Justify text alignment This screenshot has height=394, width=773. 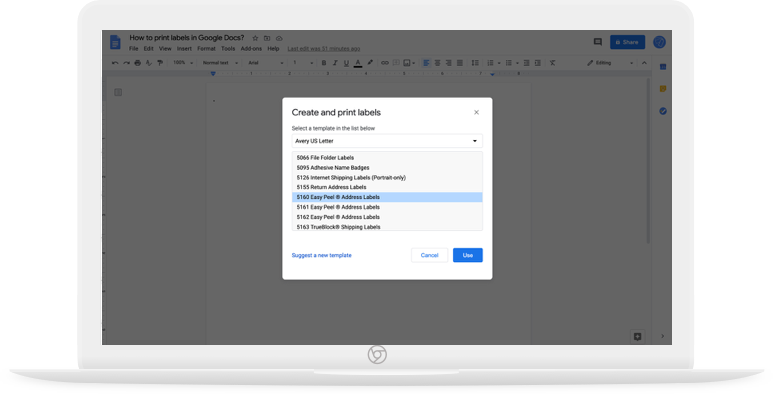460,63
